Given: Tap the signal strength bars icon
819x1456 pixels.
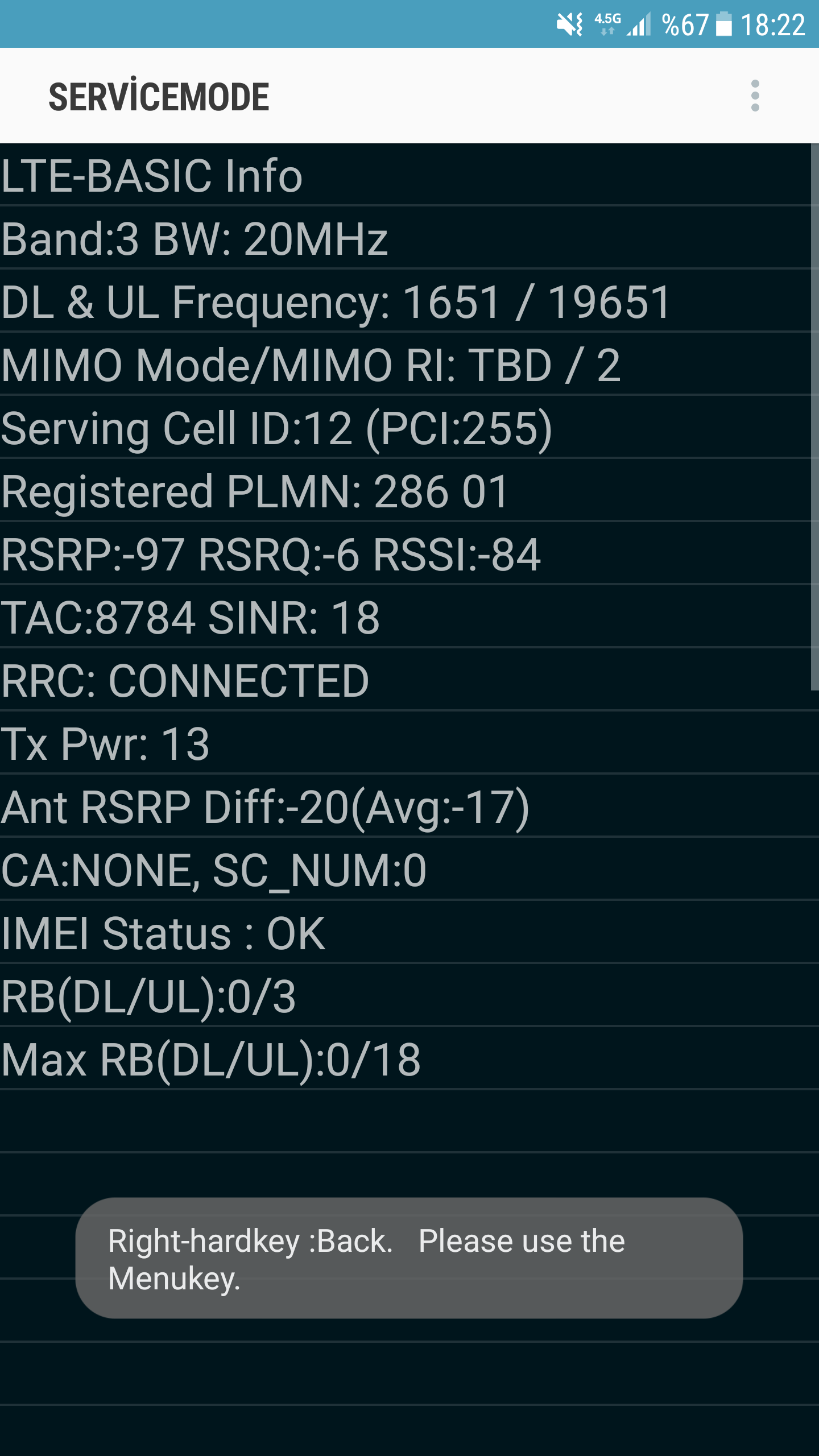Looking at the screenshot, I should tap(639, 24).
